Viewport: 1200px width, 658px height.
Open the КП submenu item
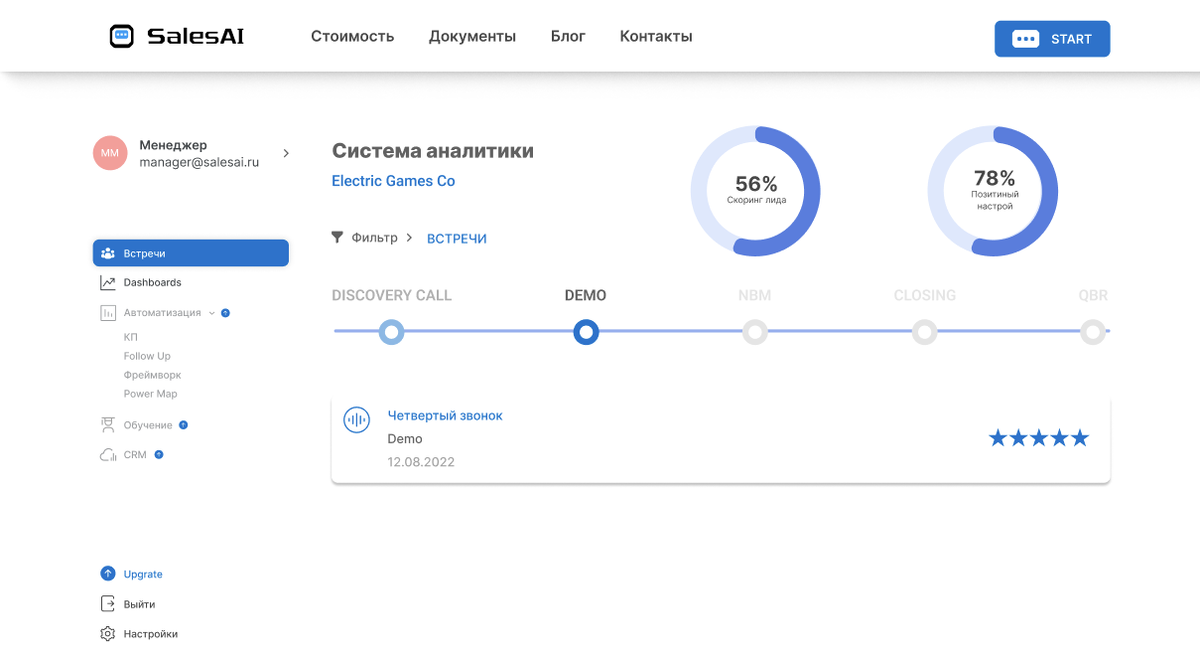(x=131, y=337)
